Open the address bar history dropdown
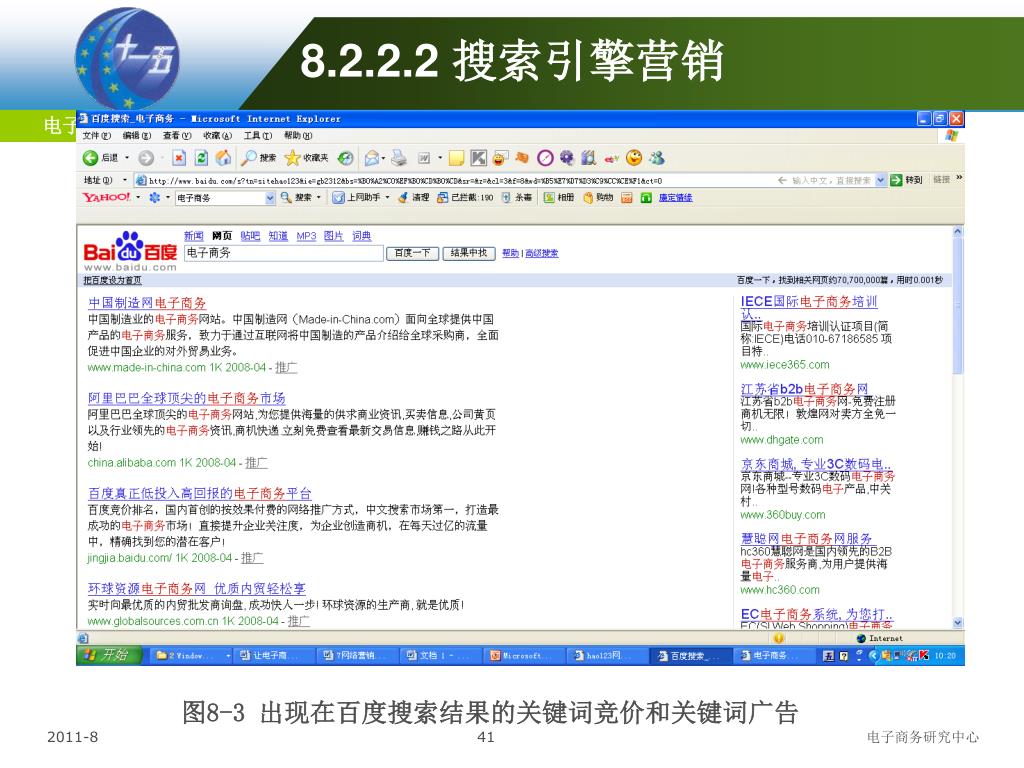 click(x=880, y=180)
